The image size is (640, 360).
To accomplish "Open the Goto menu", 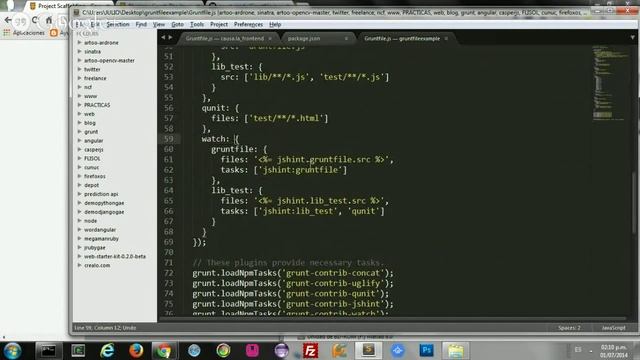I will [177, 24].
